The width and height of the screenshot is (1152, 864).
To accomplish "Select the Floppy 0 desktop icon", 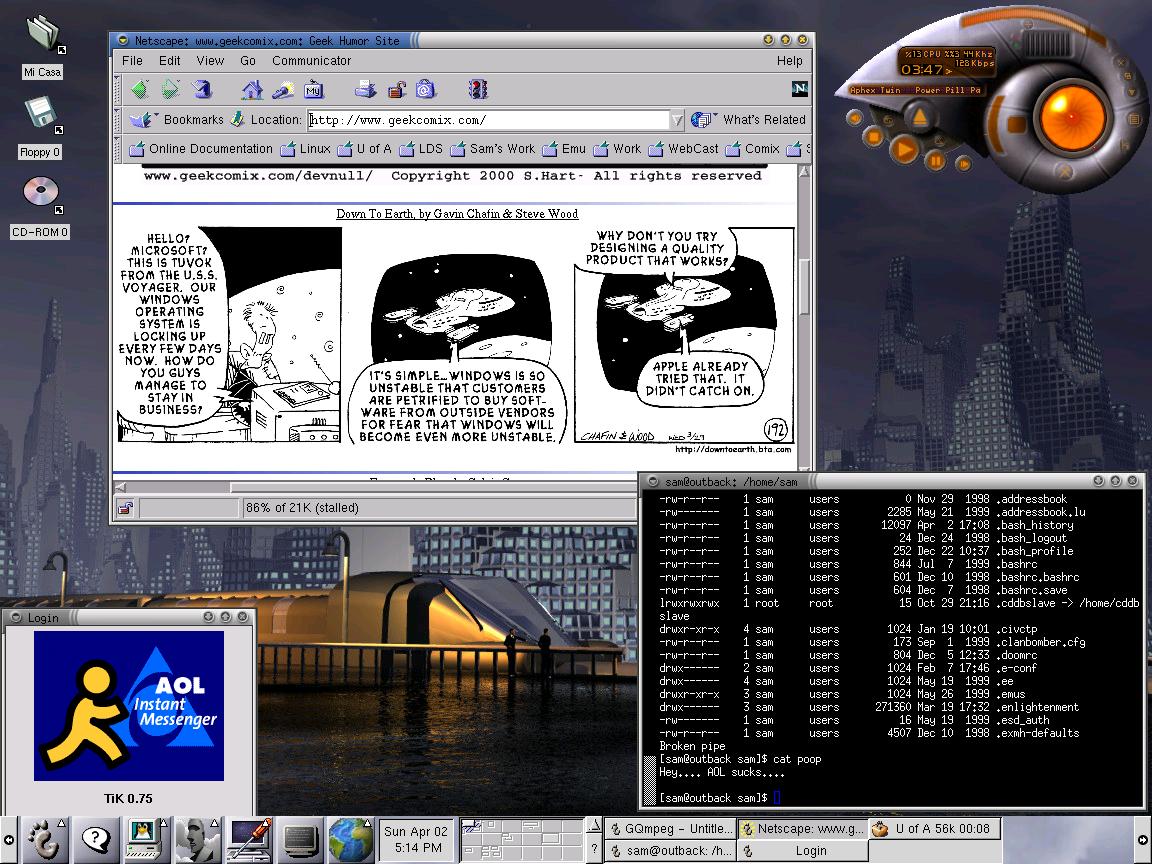I will click(x=40, y=128).
